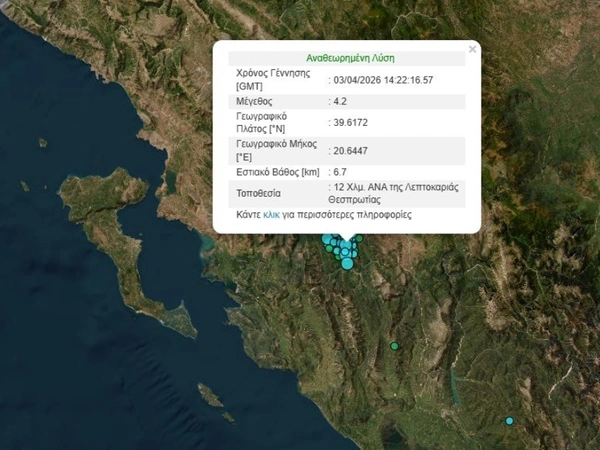This screenshot has width=600, height=450.
Task: Close the earthquake info popup
Action: (472, 49)
